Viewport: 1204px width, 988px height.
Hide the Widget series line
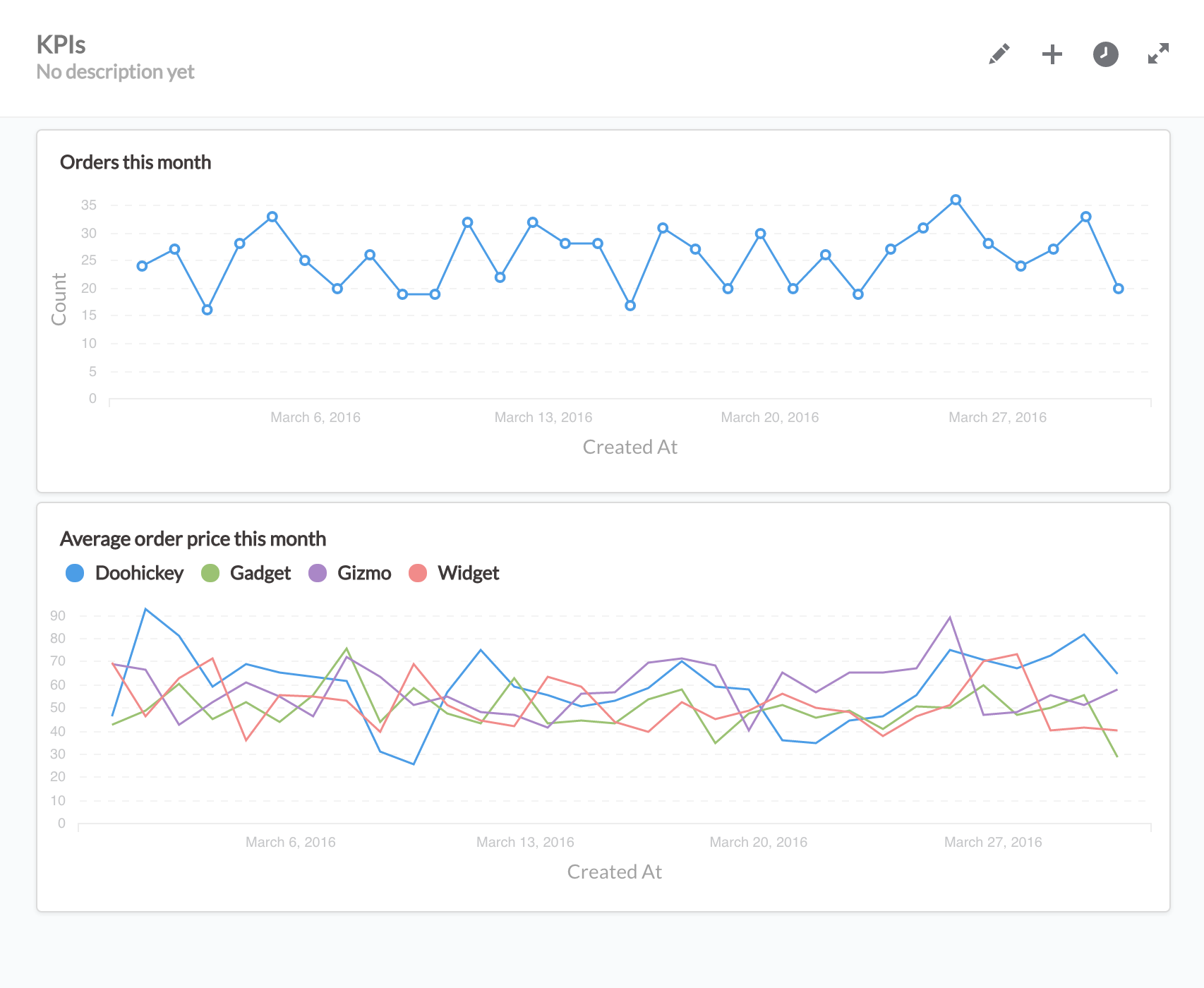468,573
